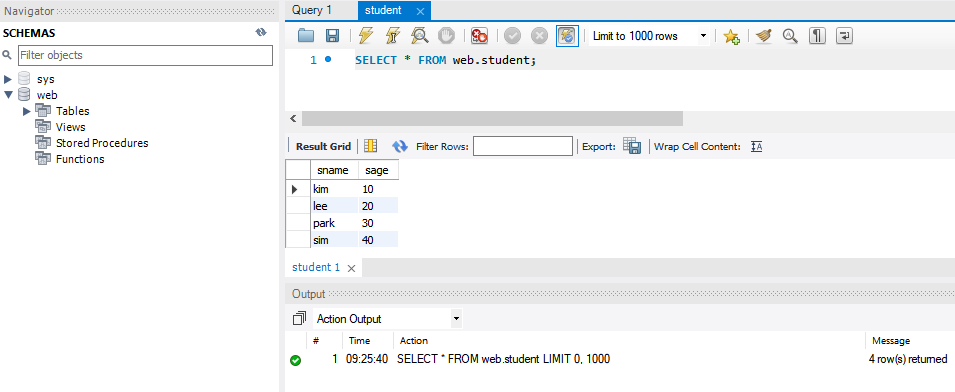955x392 pixels.
Task: Select the student 1 result tab
Action: [x=316, y=267]
